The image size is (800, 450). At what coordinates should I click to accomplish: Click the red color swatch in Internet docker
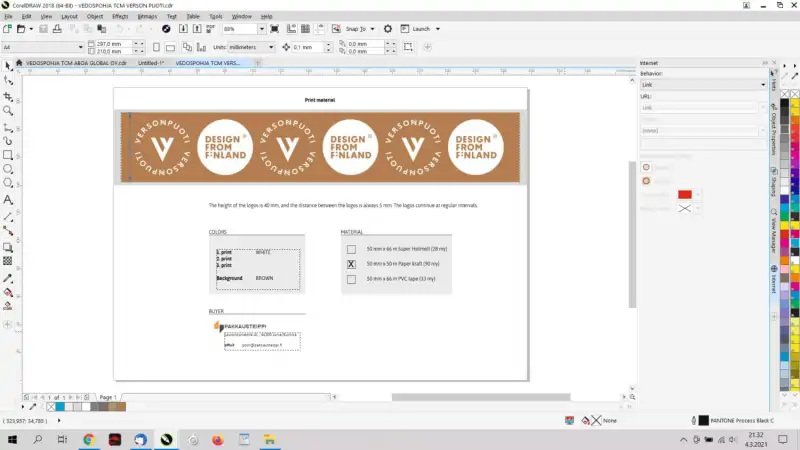(685, 194)
